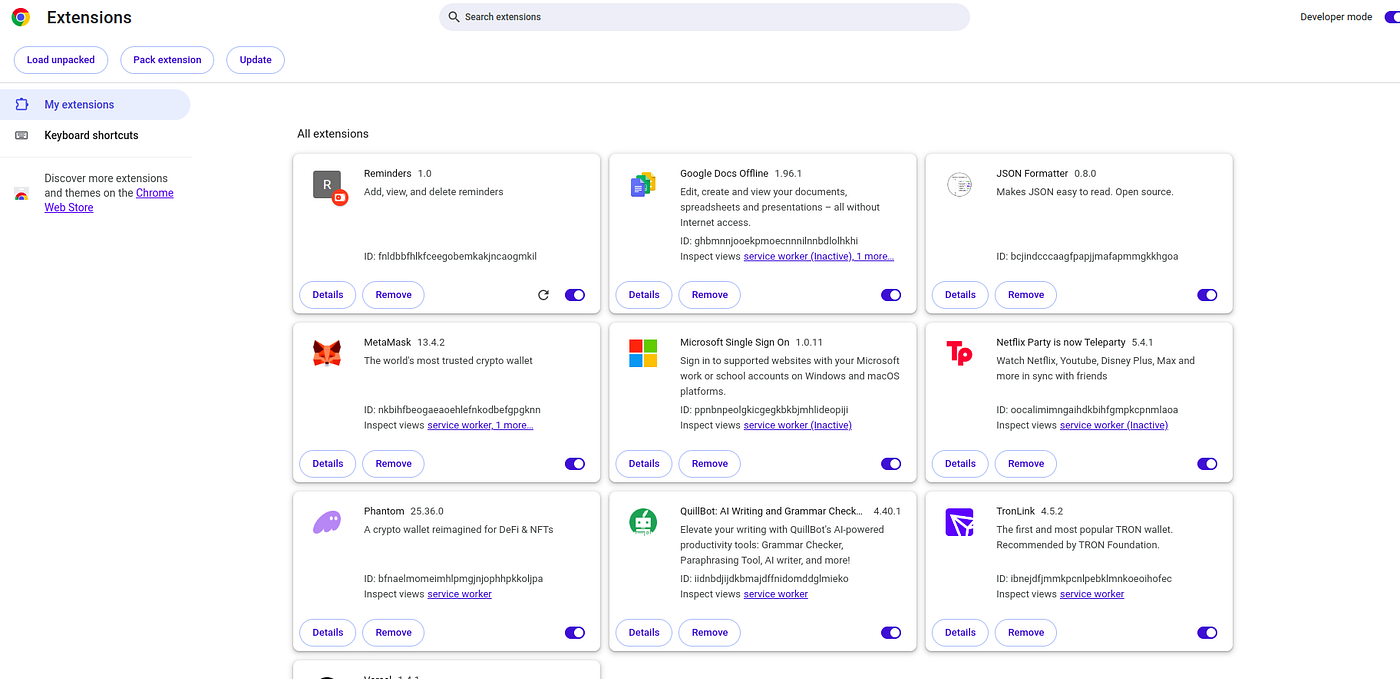Open Details for Google Docs Offline
The height and width of the screenshot is (679, 1400).
tap(644, 295)
